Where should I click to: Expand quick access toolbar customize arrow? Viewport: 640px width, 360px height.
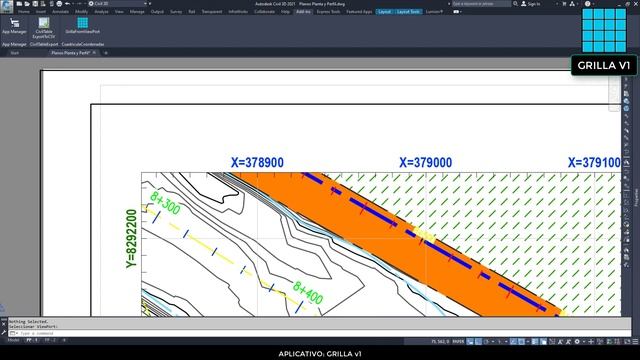coord(150,4)
